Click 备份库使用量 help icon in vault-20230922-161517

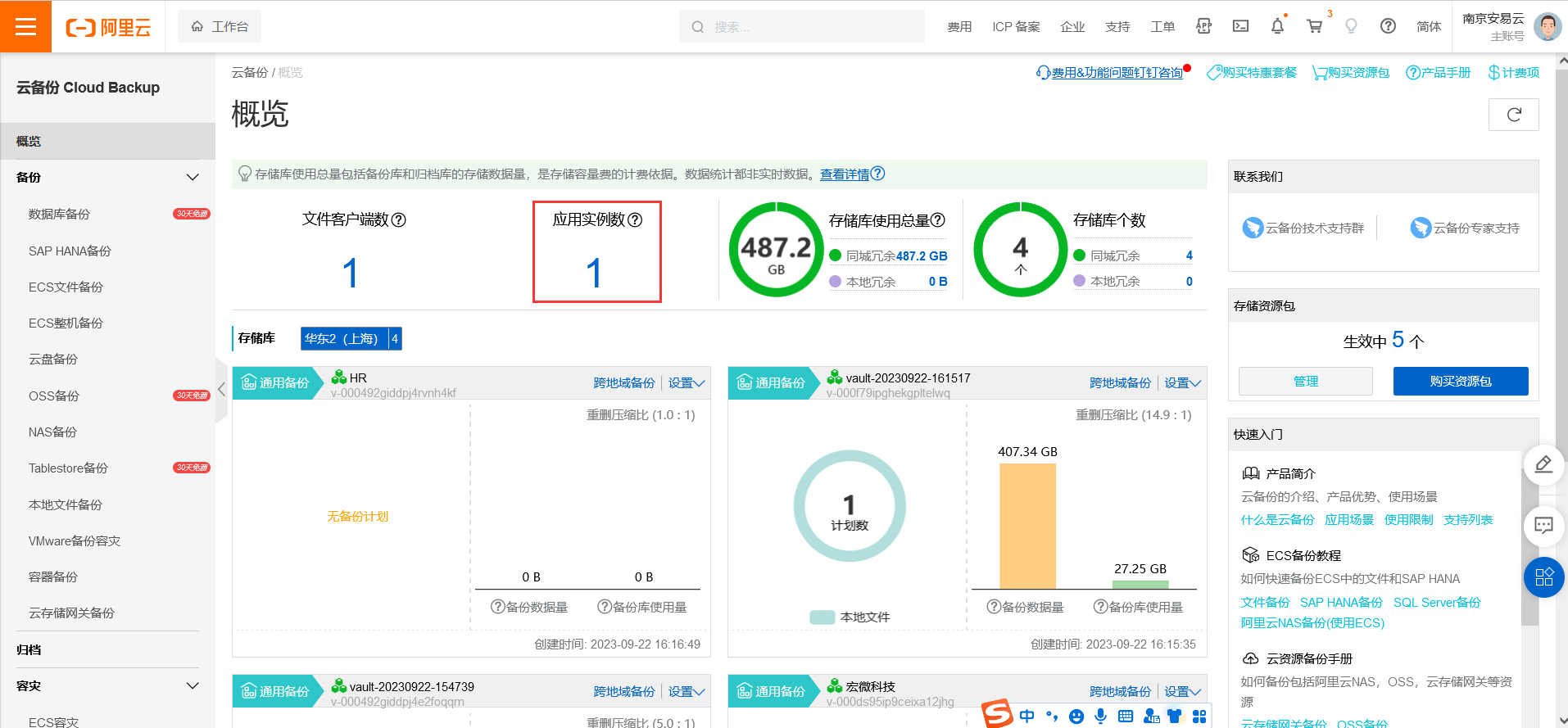[1100, 607]
